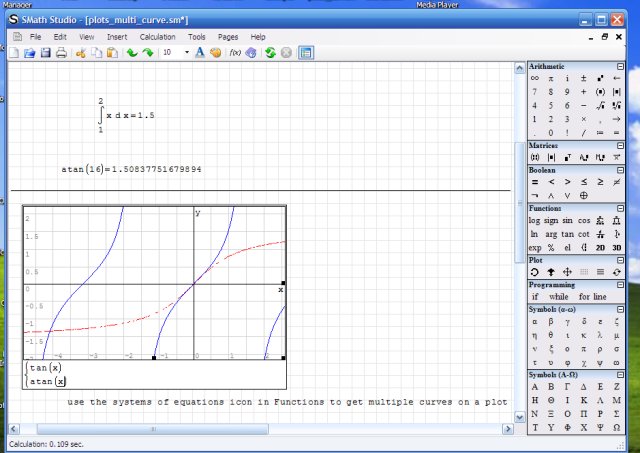
Task: Open the Calculation menu
Action: (157, 36)
